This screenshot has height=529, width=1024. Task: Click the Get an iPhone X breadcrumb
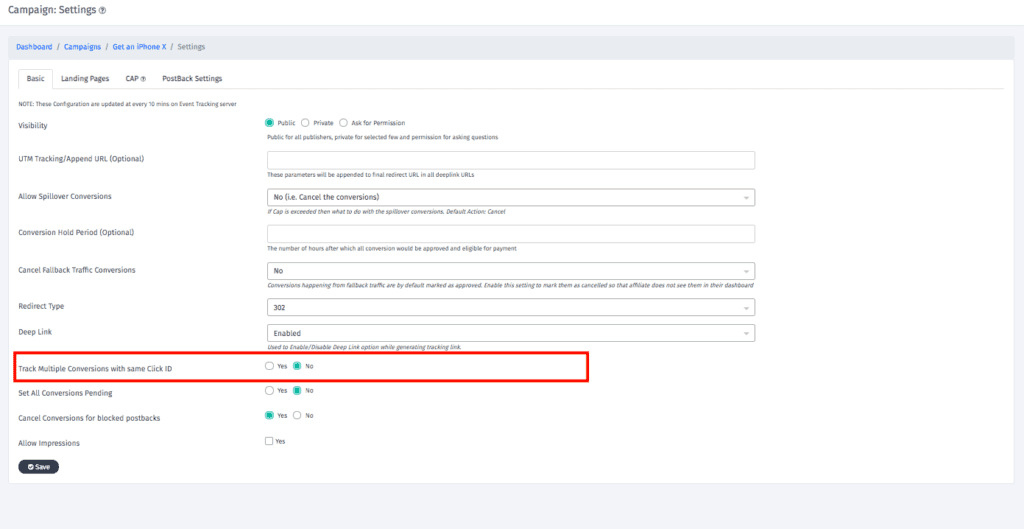138,47
